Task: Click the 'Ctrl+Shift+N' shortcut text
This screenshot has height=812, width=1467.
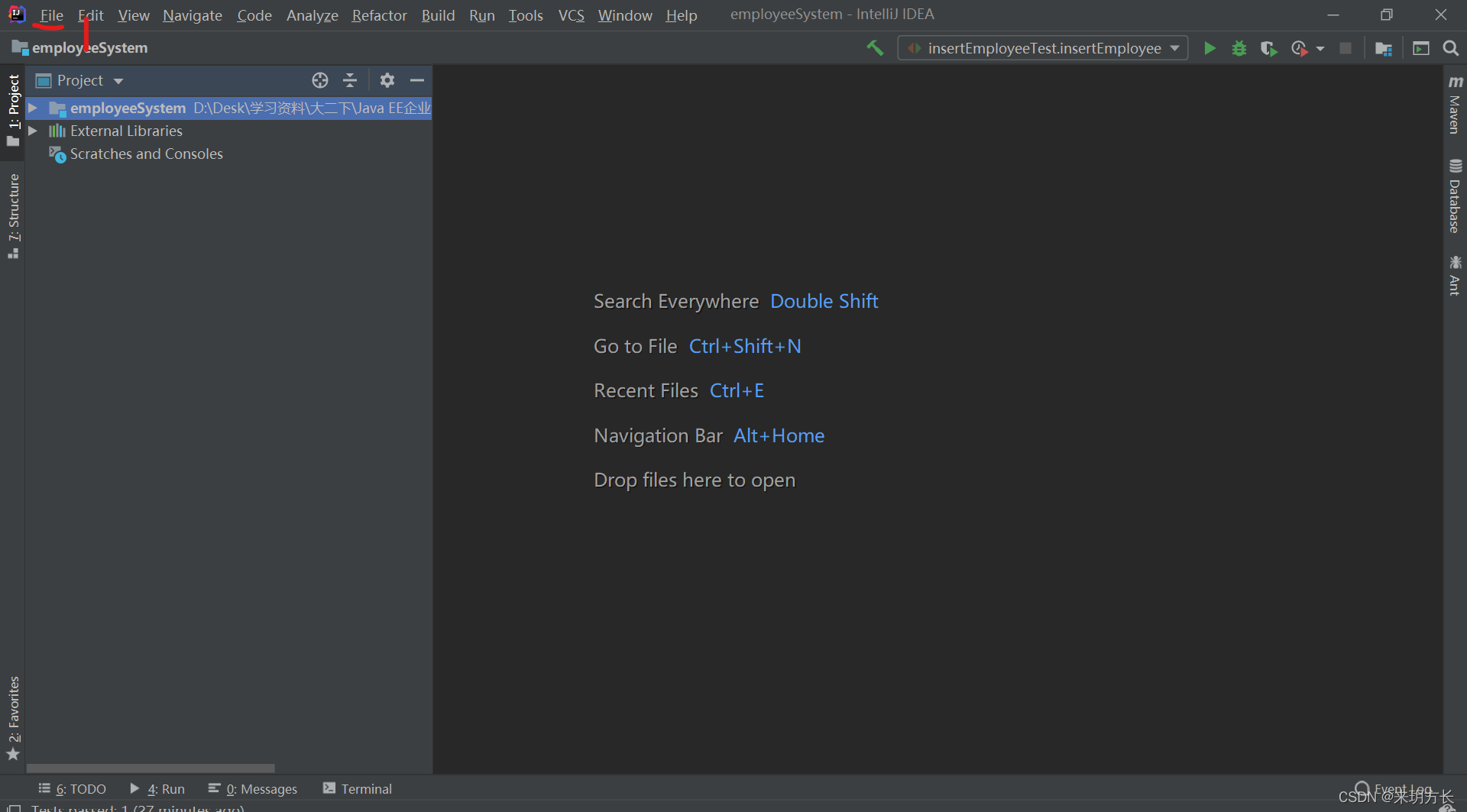Action: click(745, 346)
